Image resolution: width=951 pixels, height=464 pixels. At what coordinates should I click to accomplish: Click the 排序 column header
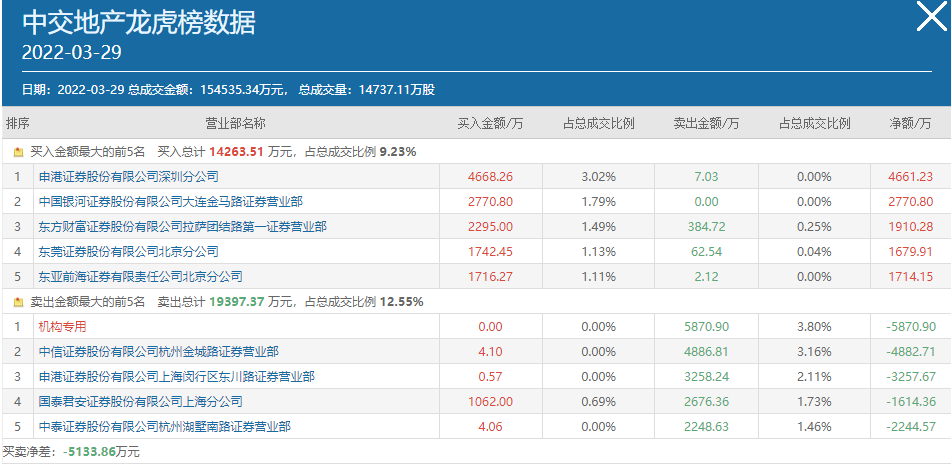(17, 124)
